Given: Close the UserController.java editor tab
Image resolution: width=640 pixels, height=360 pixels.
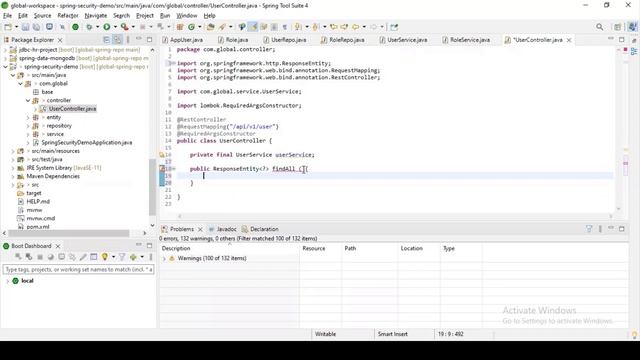Looking at the screenshot, I should (x=569, y=40).
